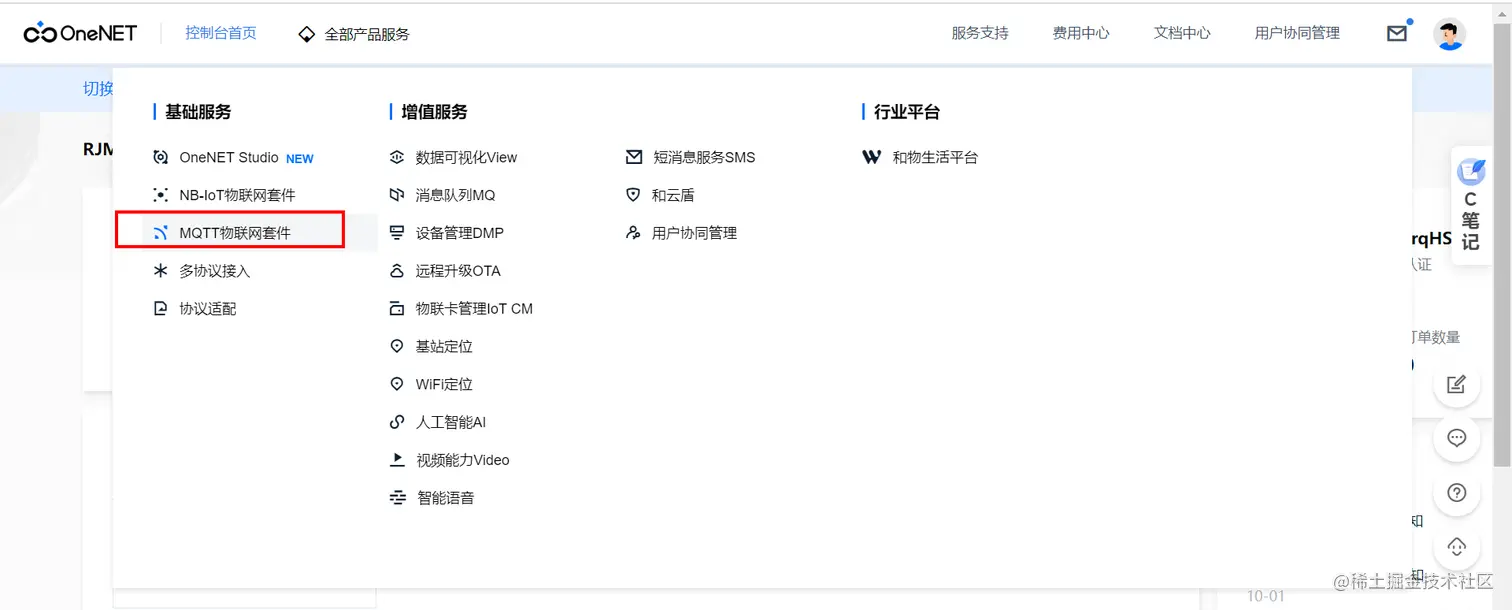Screen dimensions: 1512x610
Task: Click the 和物生活平台 W icon
Action: pos(872,157)
